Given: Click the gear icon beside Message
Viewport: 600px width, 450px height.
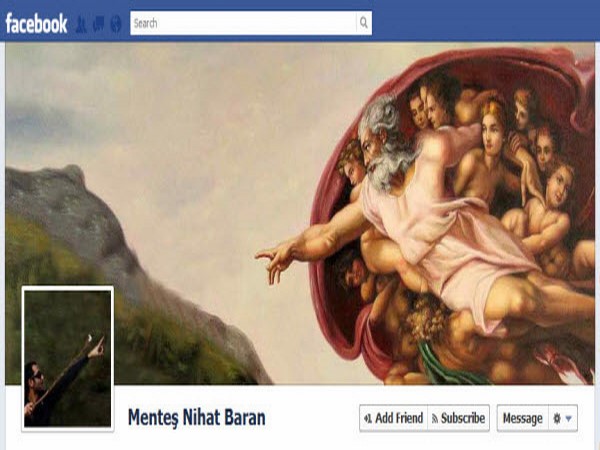Looking at the screenshot, I should point(557,419).
